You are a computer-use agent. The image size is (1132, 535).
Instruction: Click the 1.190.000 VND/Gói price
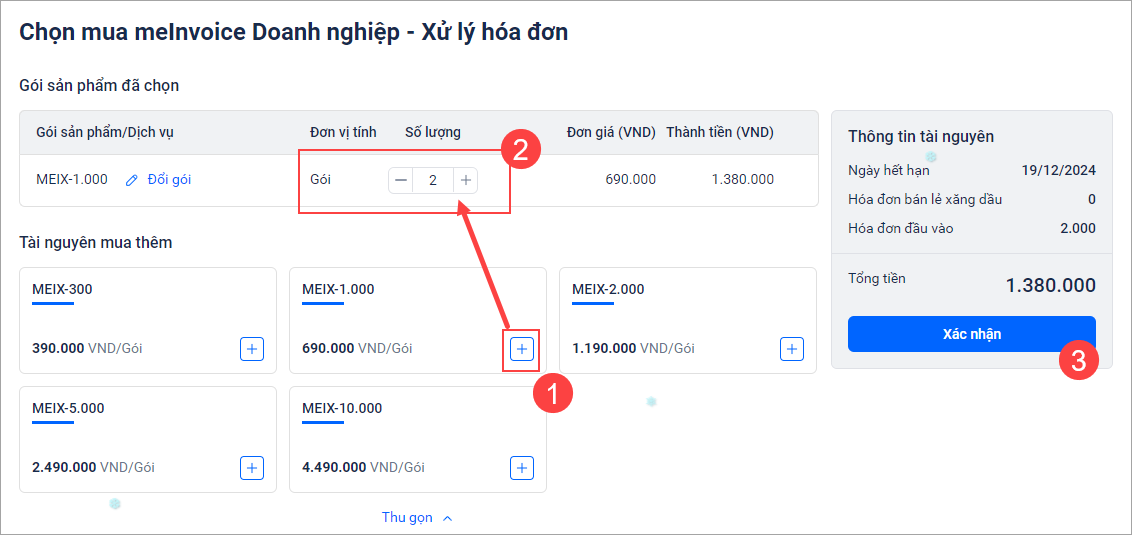click(x=633, y=349)
